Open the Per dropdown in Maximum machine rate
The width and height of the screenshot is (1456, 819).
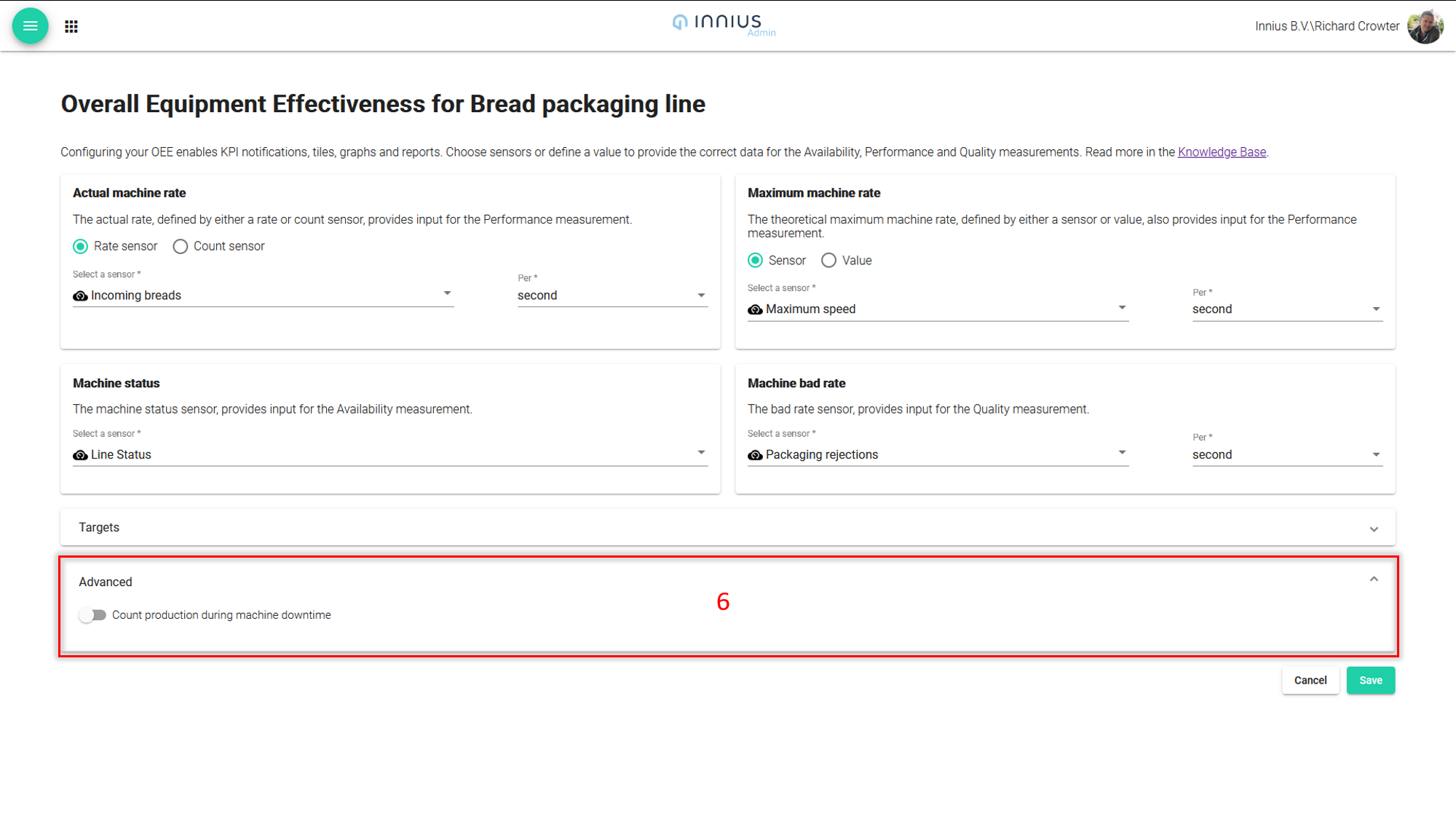pyautogui.click(x=1287, y=309)
